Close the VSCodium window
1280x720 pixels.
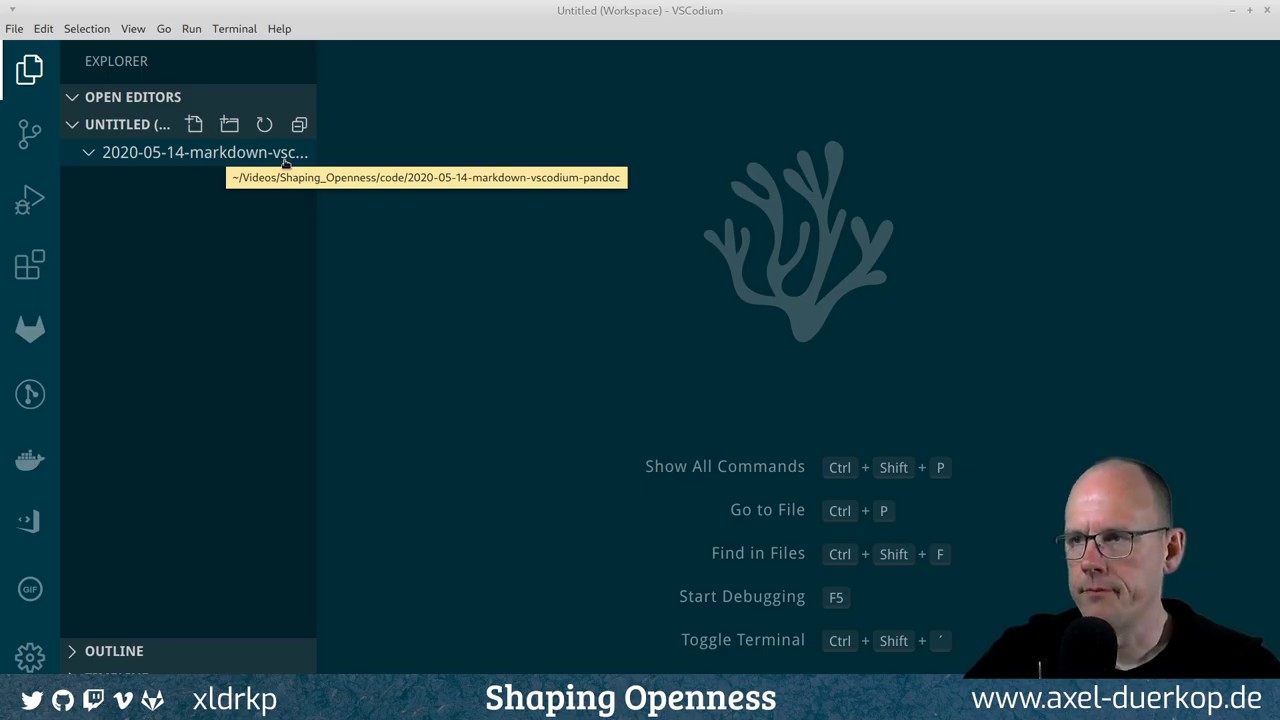1267,10
